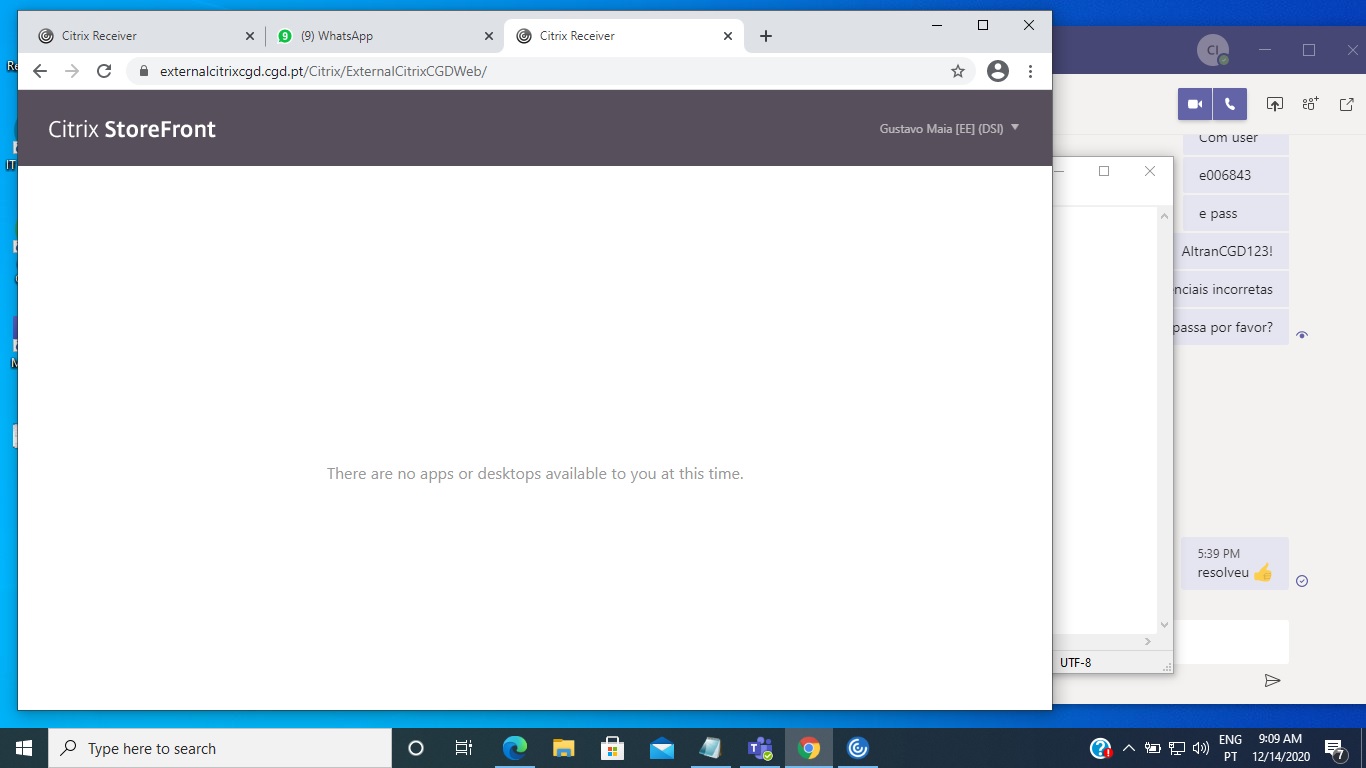Reload the Citrix StoreFront page
Screen dimensions: 1366x768
(104, 71)
